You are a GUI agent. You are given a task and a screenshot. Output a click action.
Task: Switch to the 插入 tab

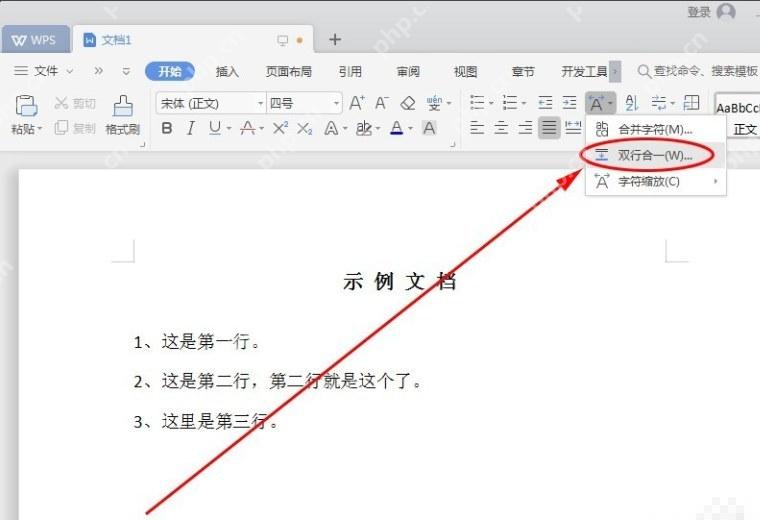point(227,72)
